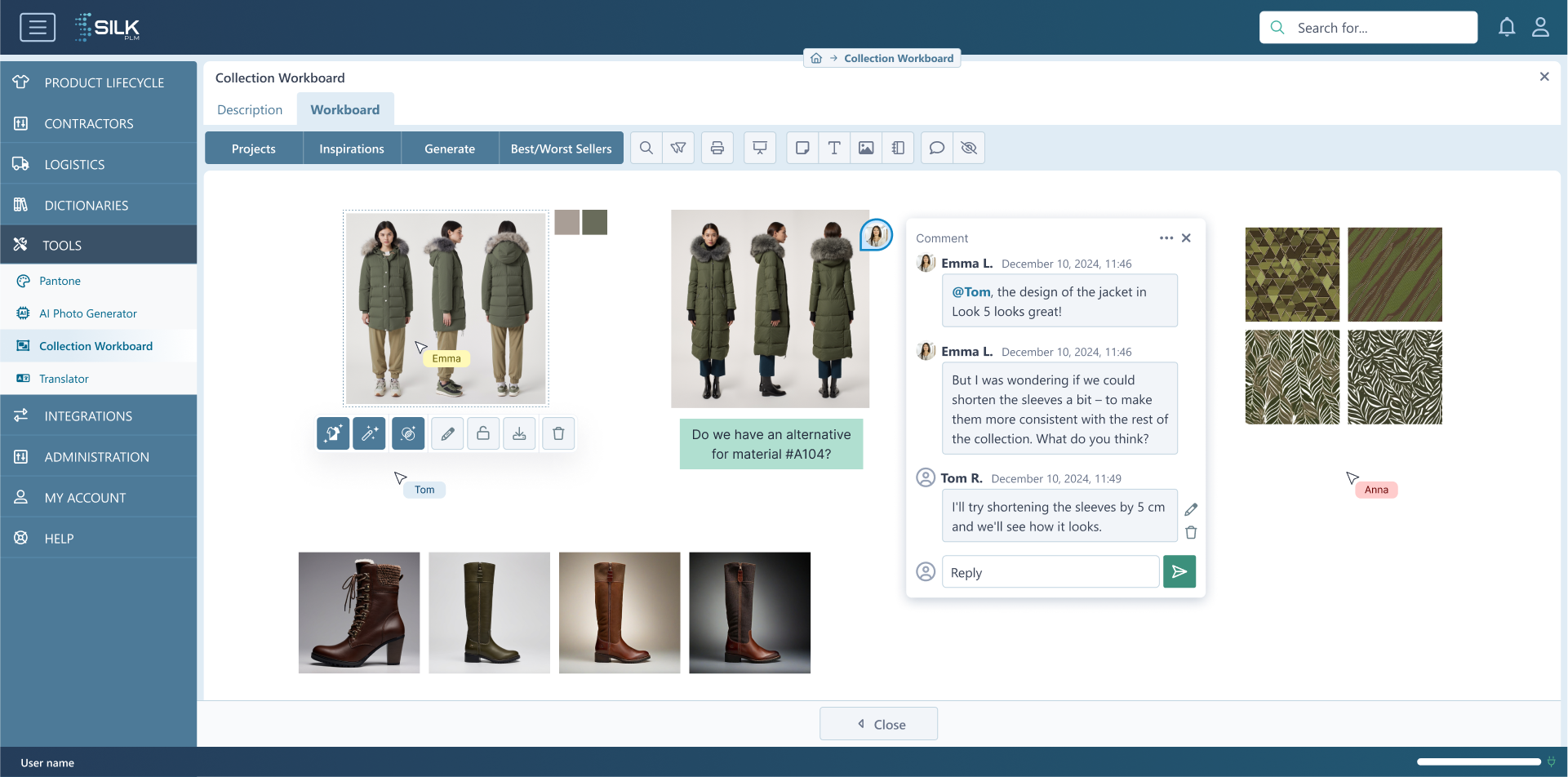The width and height of the screenshot is (1568, 777).
Task: Toggle the hide visibility eye icon
Action: point(969,148)
